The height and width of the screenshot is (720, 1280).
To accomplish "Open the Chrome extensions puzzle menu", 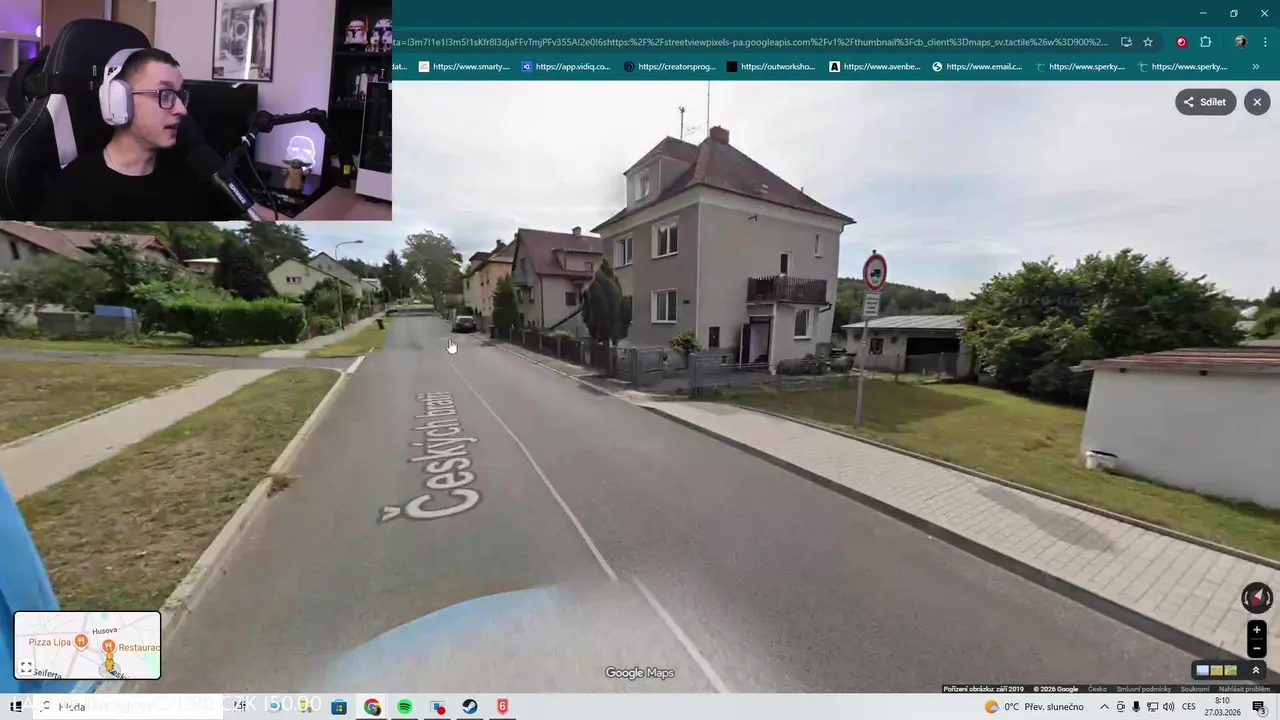I will pyautogui.click(x=1205, y=42).
